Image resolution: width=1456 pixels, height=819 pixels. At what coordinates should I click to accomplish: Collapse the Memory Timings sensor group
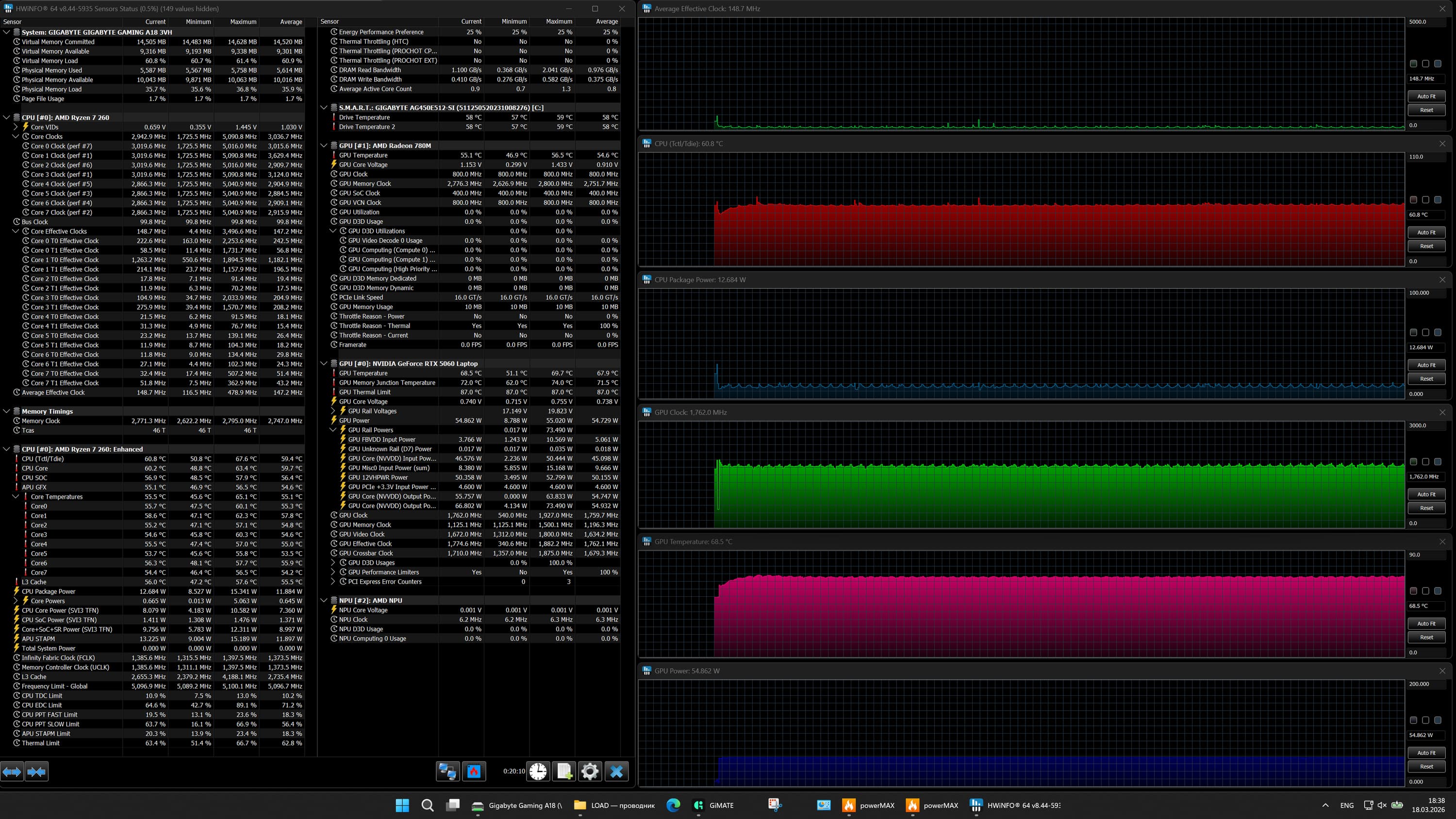[7, 411]
